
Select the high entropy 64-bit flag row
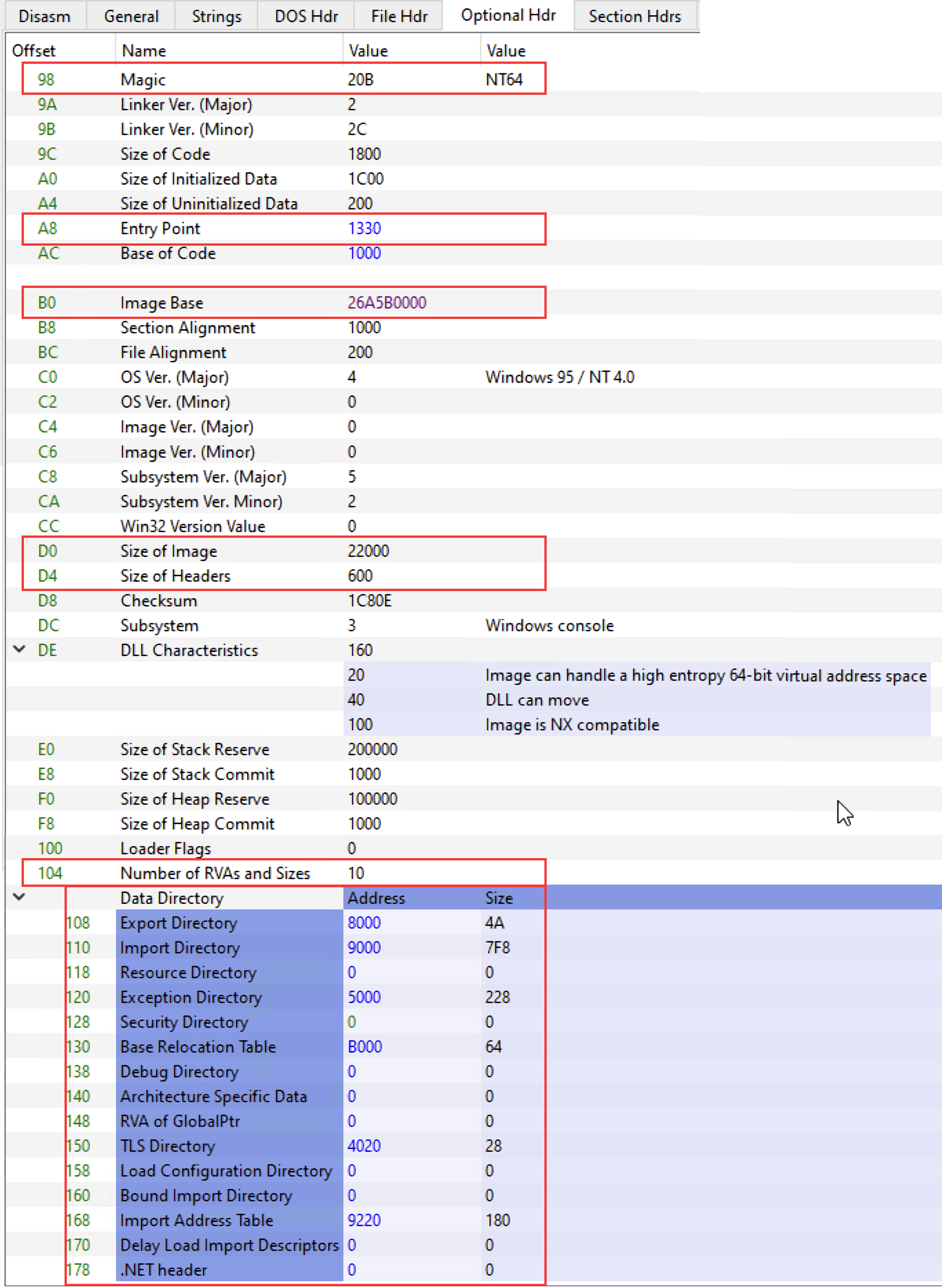(x=637, y=675)
